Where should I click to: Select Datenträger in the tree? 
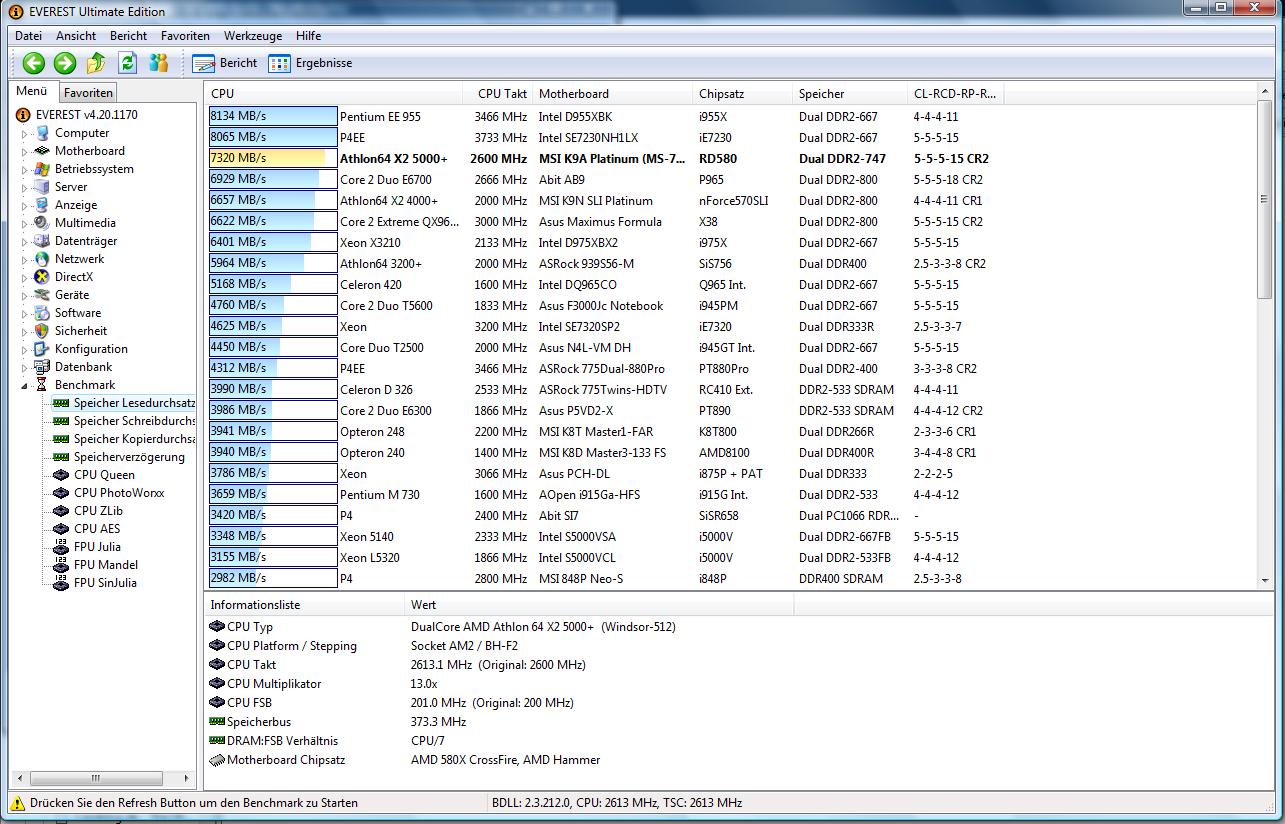pos(86,241)
